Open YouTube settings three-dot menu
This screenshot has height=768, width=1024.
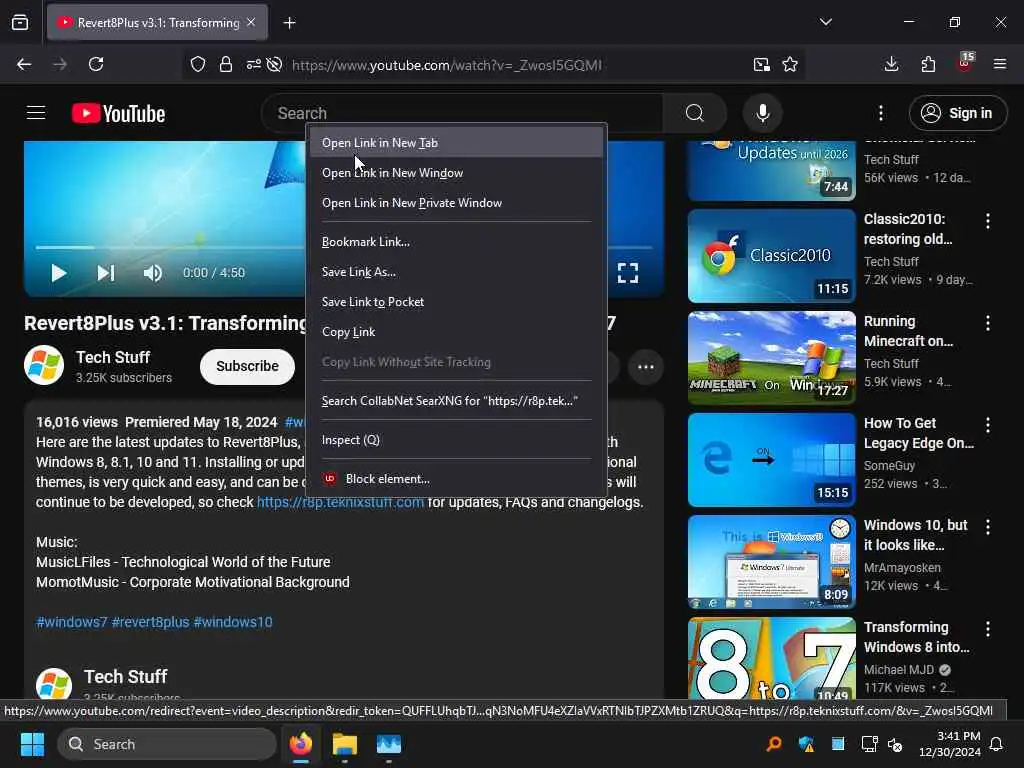(881, 113)
